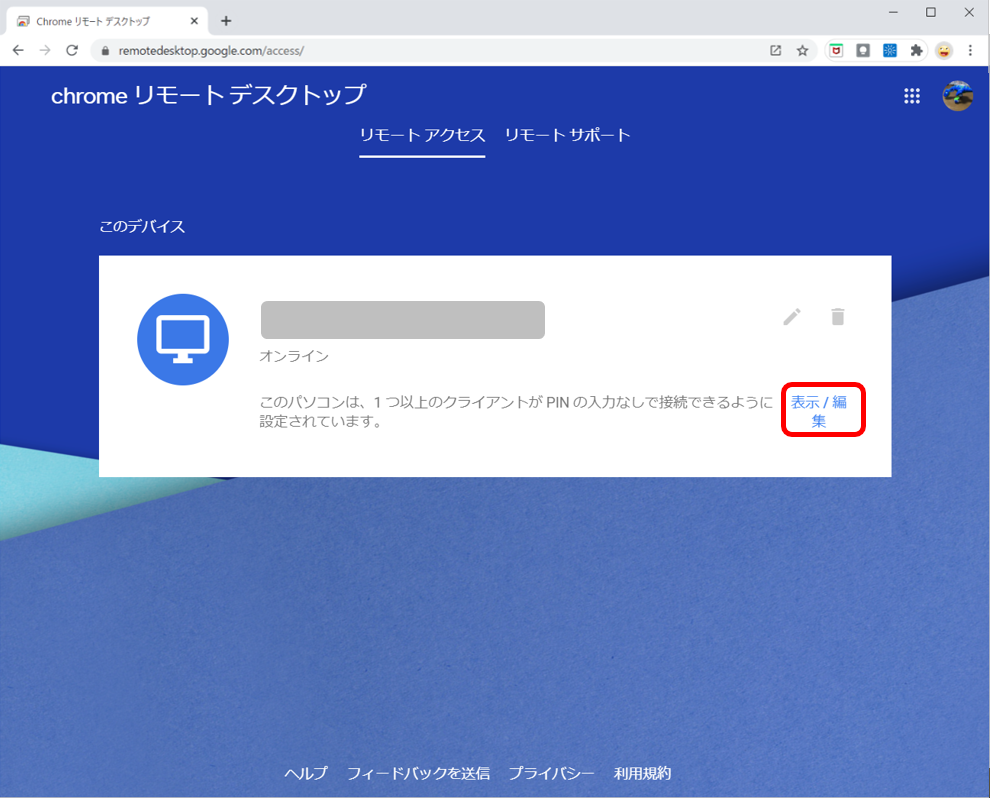The height and width of the screenshot is (800, 992).
Task: Delete the device with the trash icon
Action: pos(838,317)
